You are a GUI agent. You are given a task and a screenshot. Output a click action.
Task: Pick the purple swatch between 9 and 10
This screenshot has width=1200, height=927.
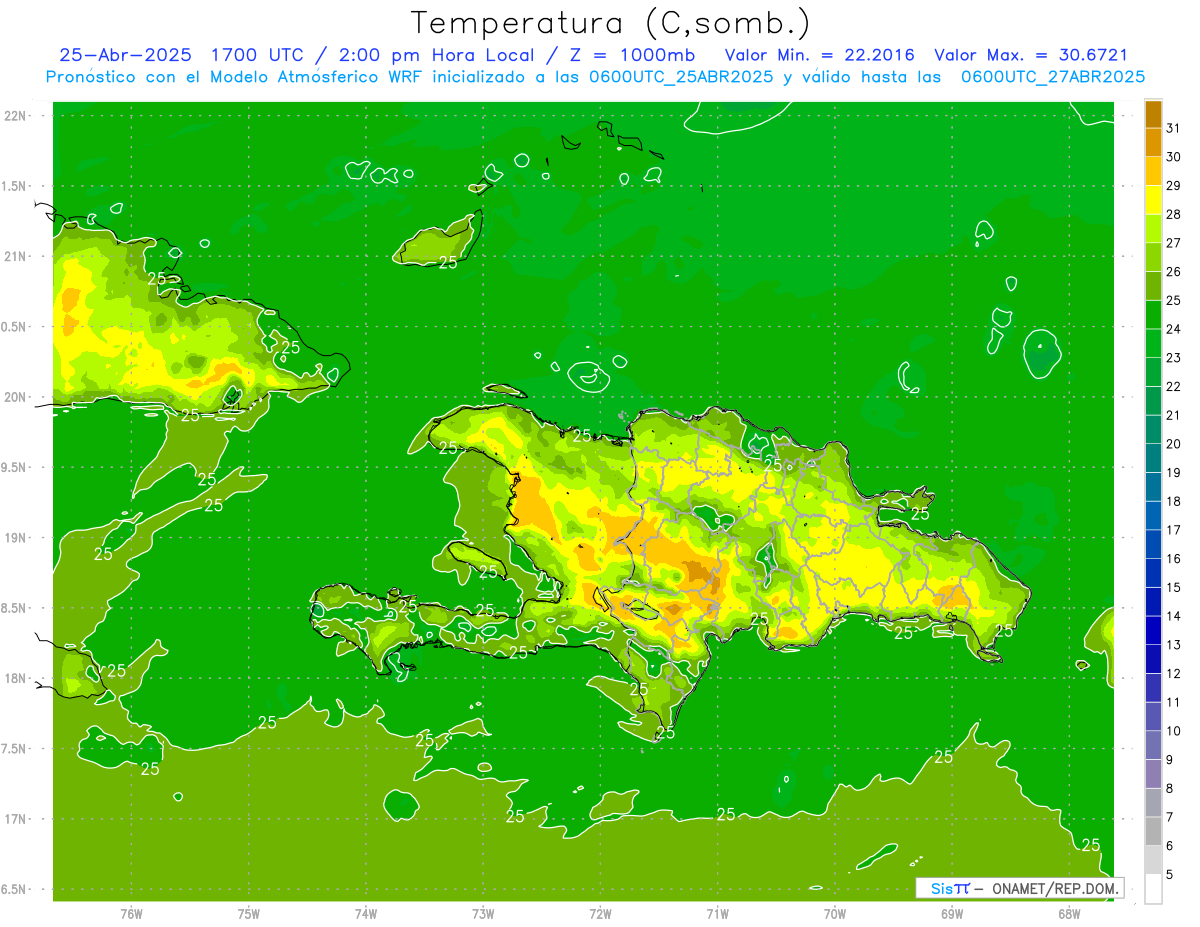(1153, 745)
